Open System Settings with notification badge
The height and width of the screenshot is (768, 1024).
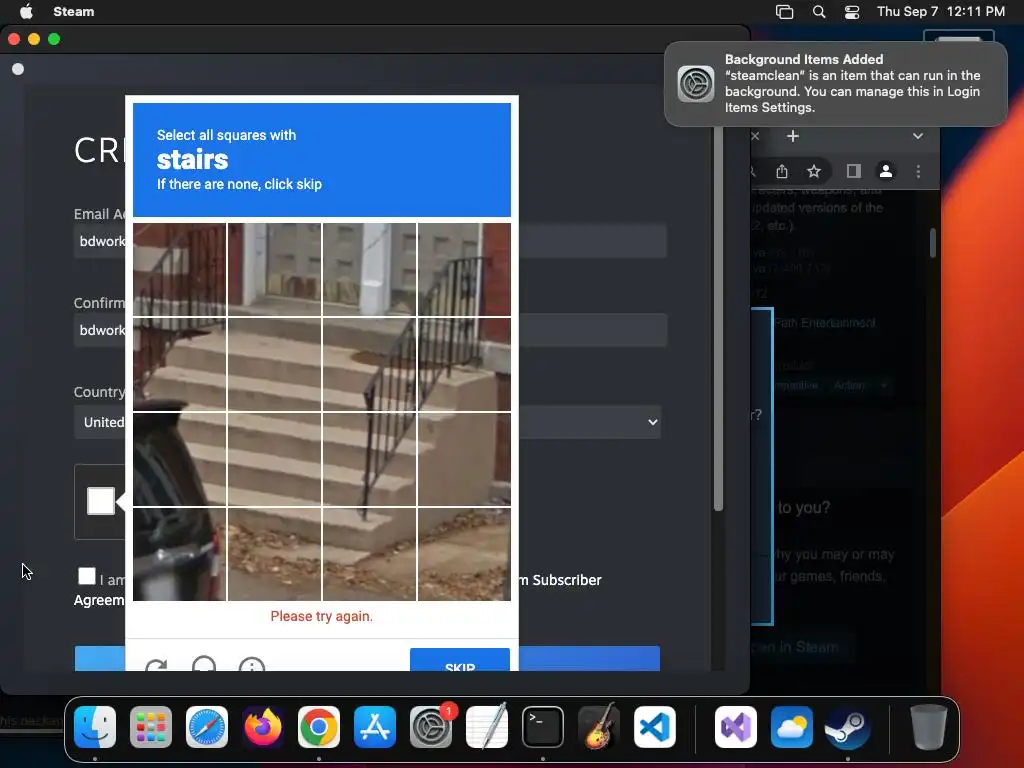click(x=431, y=727)
